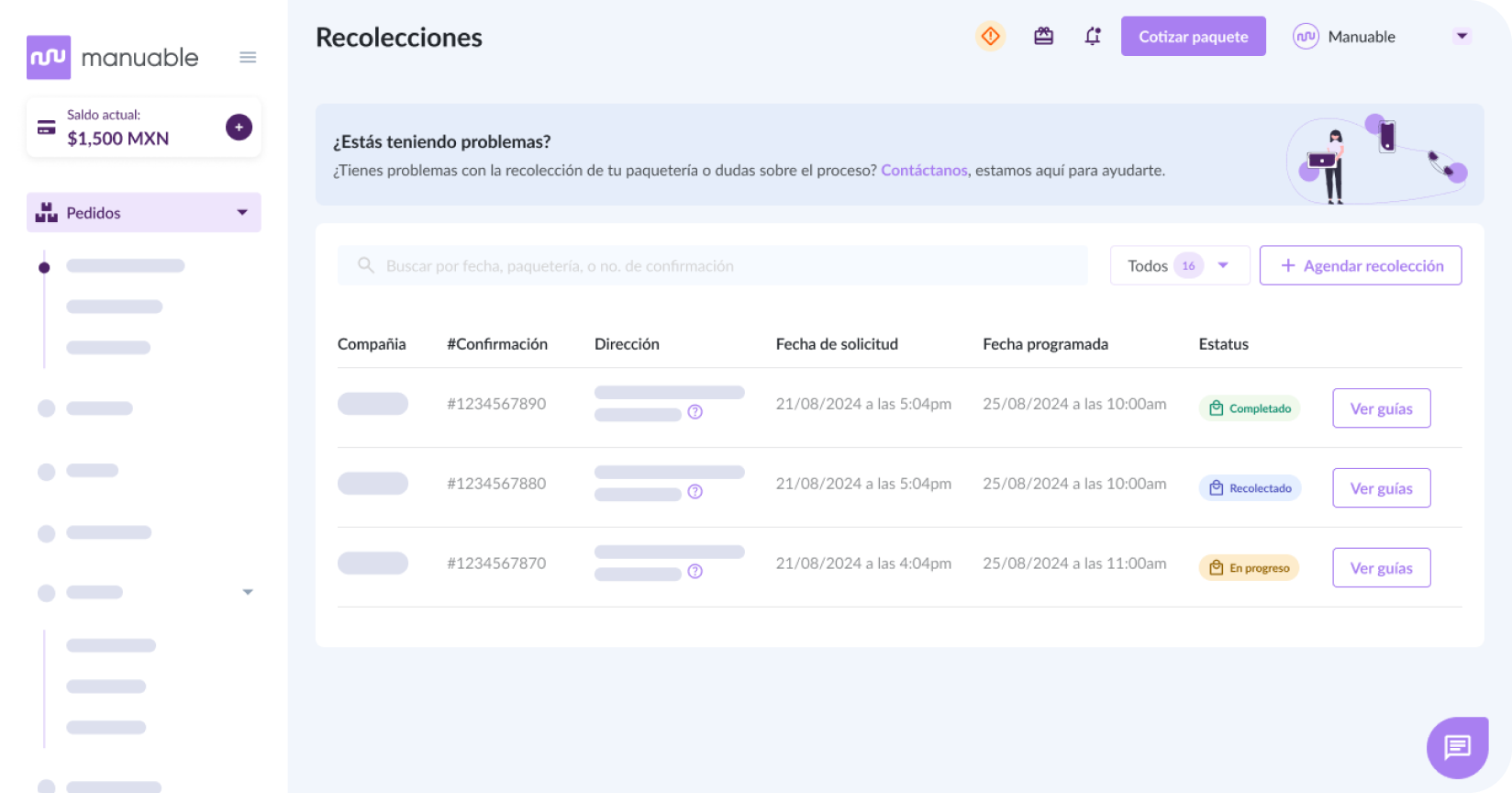Add balance with the plus icon

tap(239, 127)
